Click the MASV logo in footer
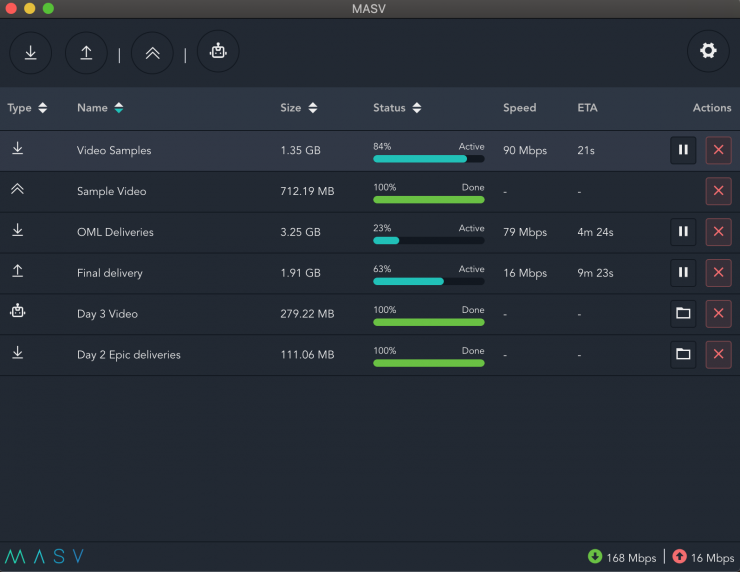740x572 pixels. pos(44,557)
